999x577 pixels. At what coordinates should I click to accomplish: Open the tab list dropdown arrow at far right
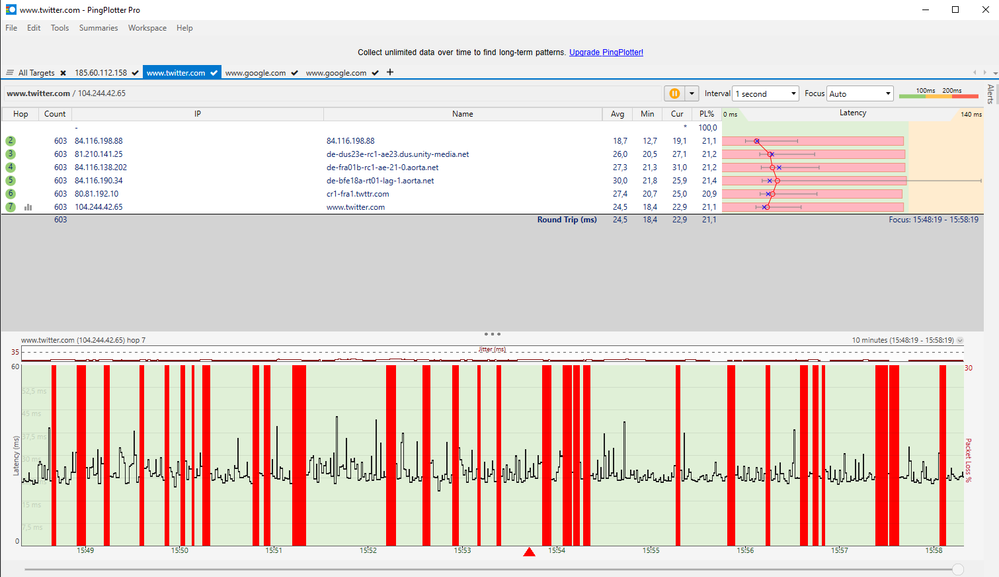pos(995,73)
